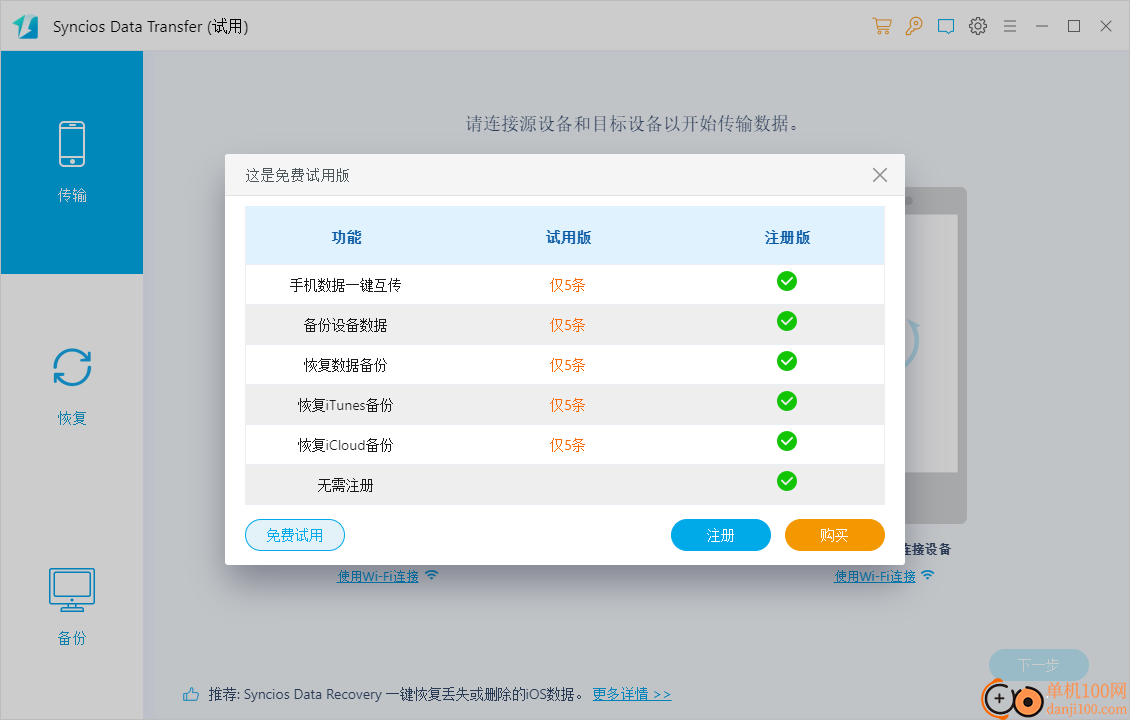Click the thumbs-up recommend icon

191,694
